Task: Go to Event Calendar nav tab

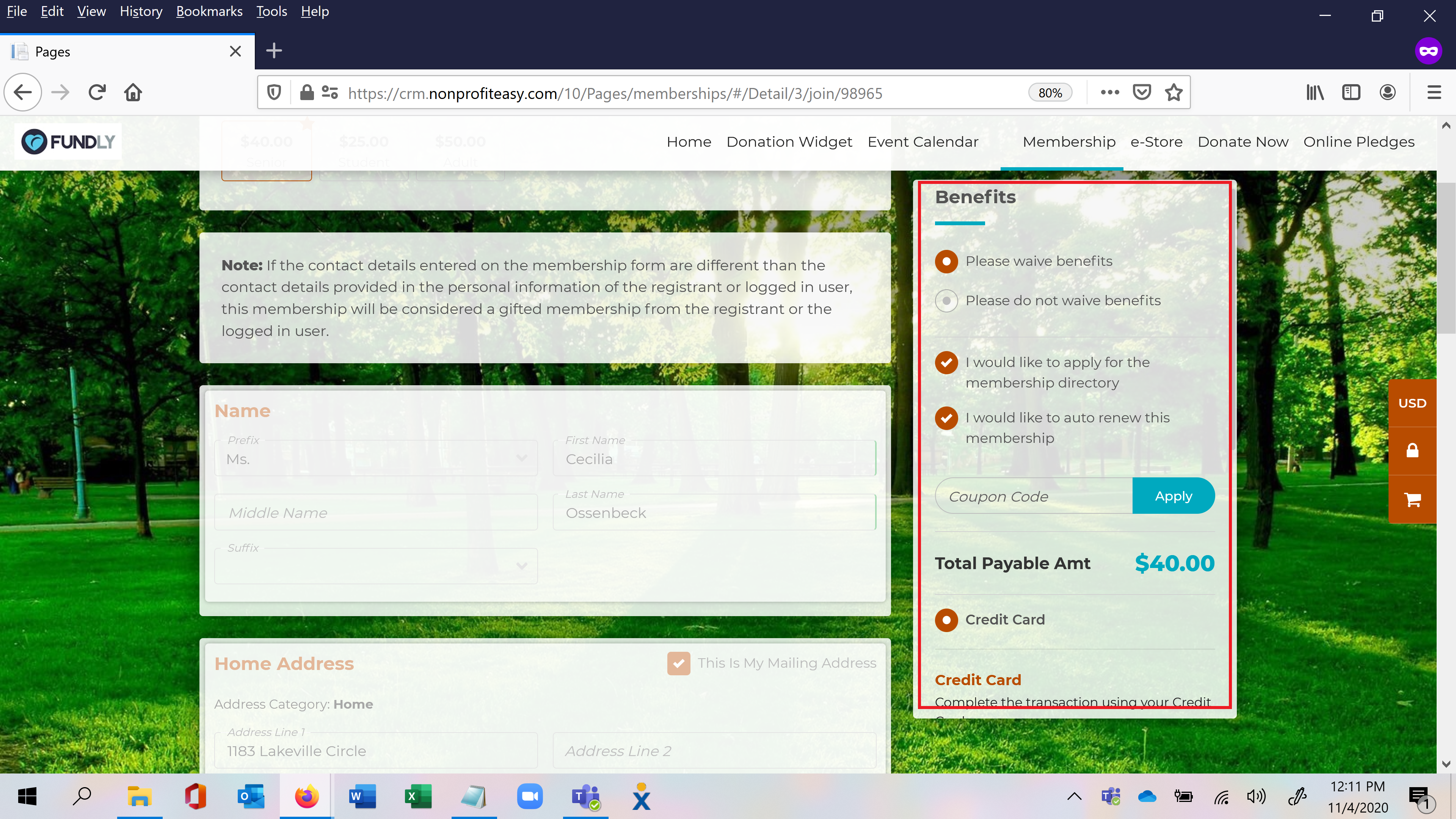Action: [923, 142]
